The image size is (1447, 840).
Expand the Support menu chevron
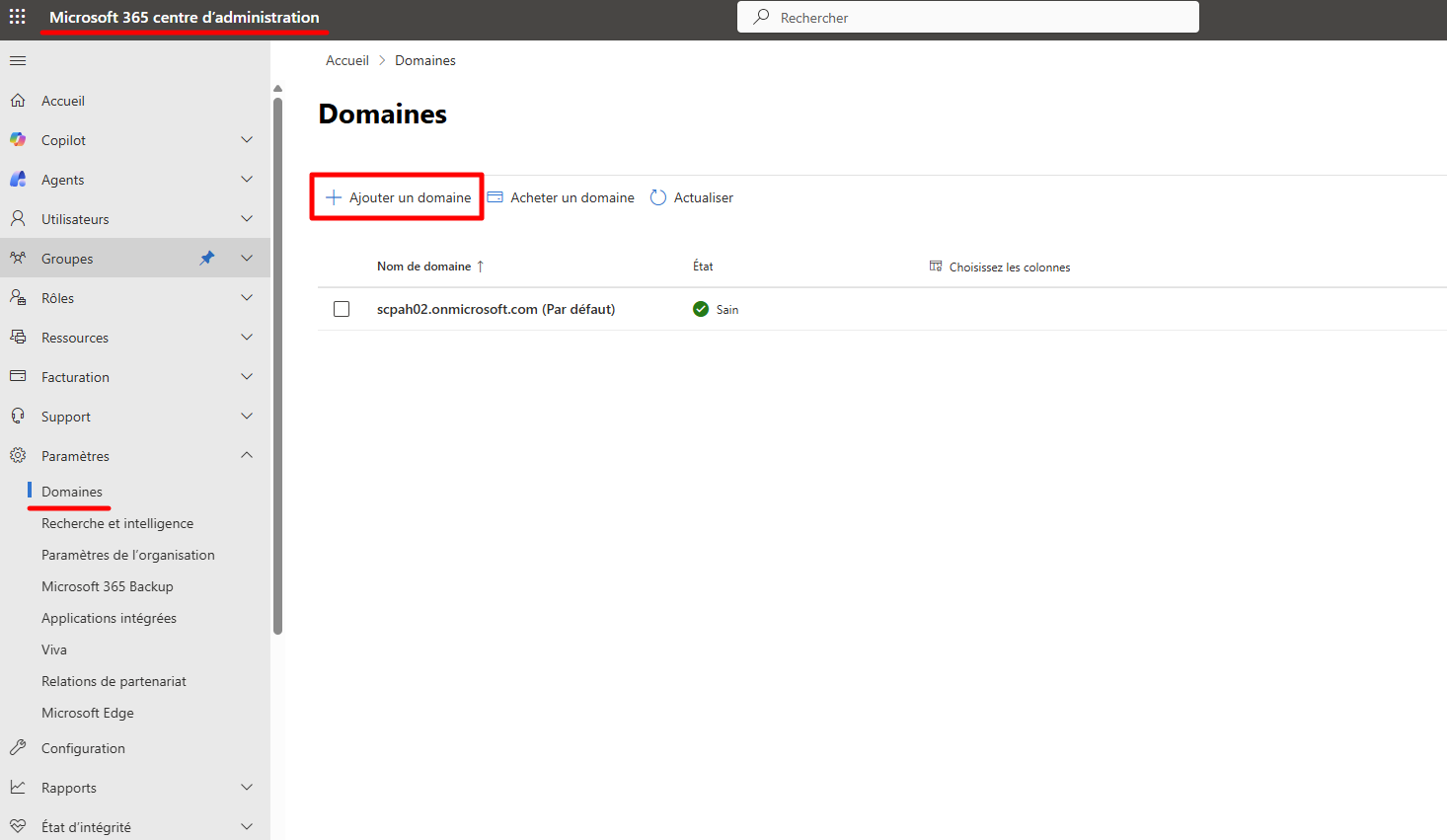coord(247,417)
